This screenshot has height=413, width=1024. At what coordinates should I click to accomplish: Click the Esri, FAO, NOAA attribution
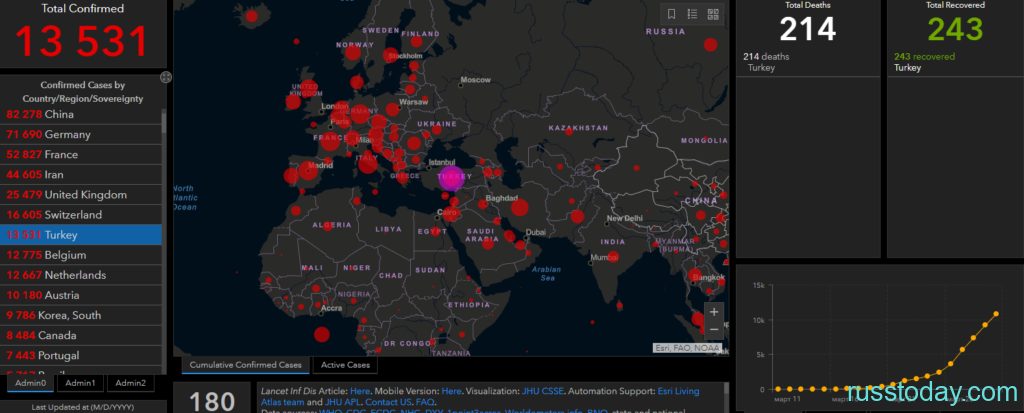click(688, 348)
